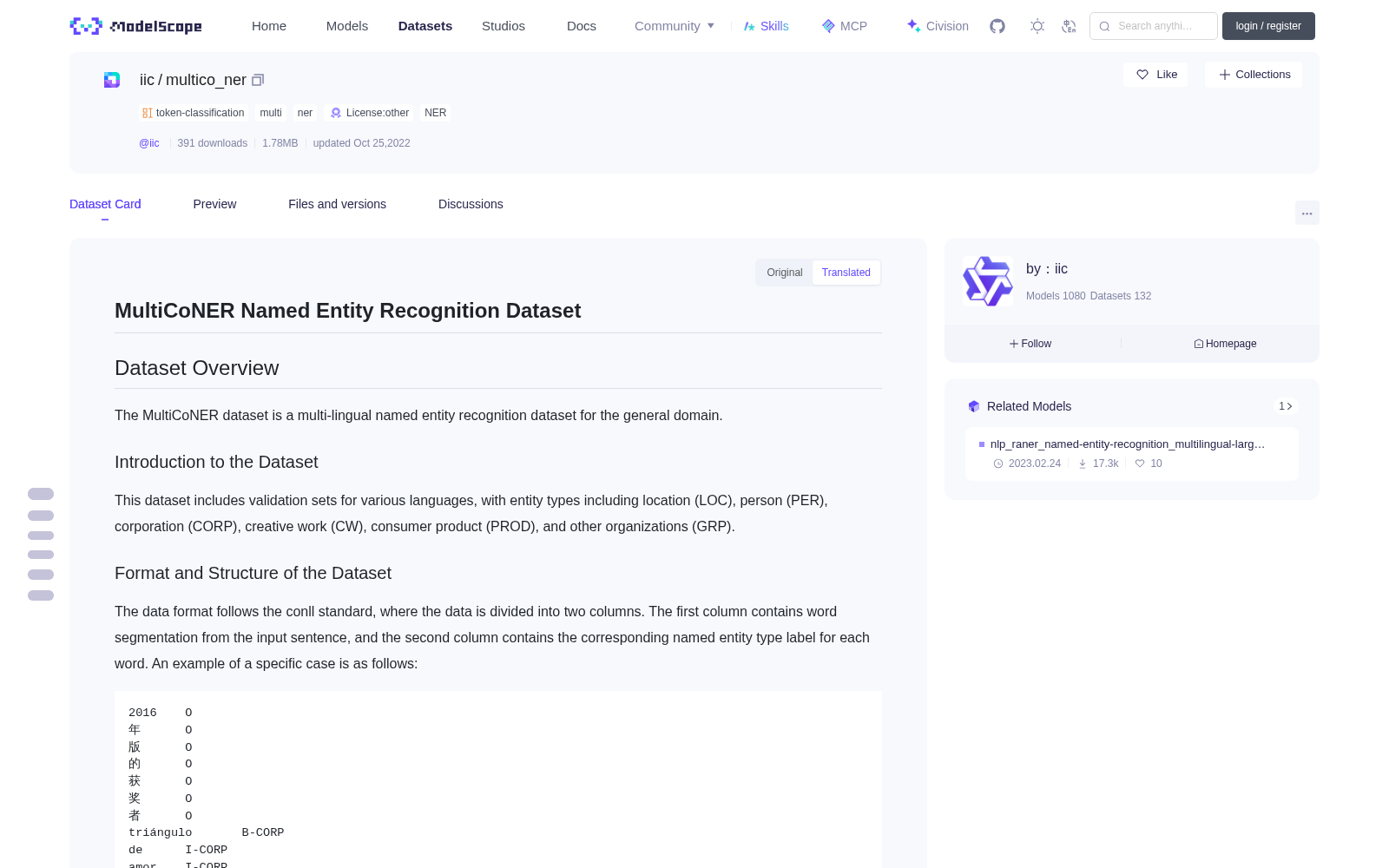This screenshot has width=1389, height=868.
Task: Expand the Community dropdown menu
Action: tap(675, 26)
